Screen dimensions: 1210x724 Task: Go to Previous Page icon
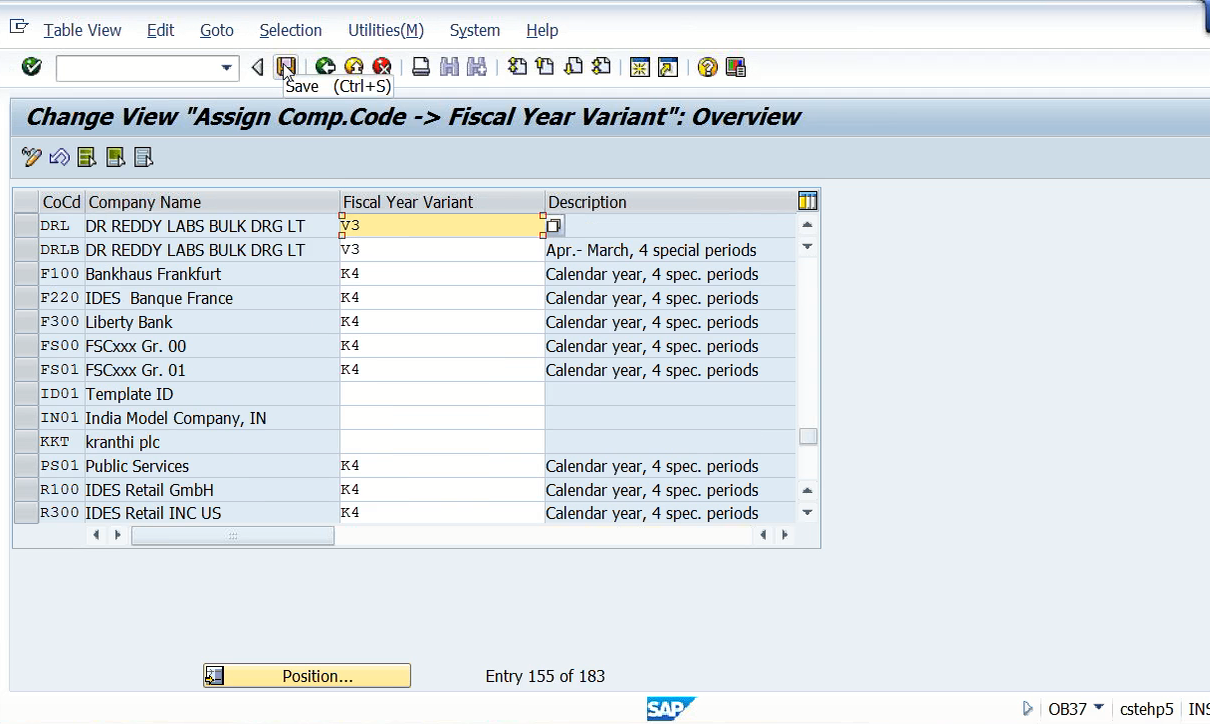click(x=545, y=67)
